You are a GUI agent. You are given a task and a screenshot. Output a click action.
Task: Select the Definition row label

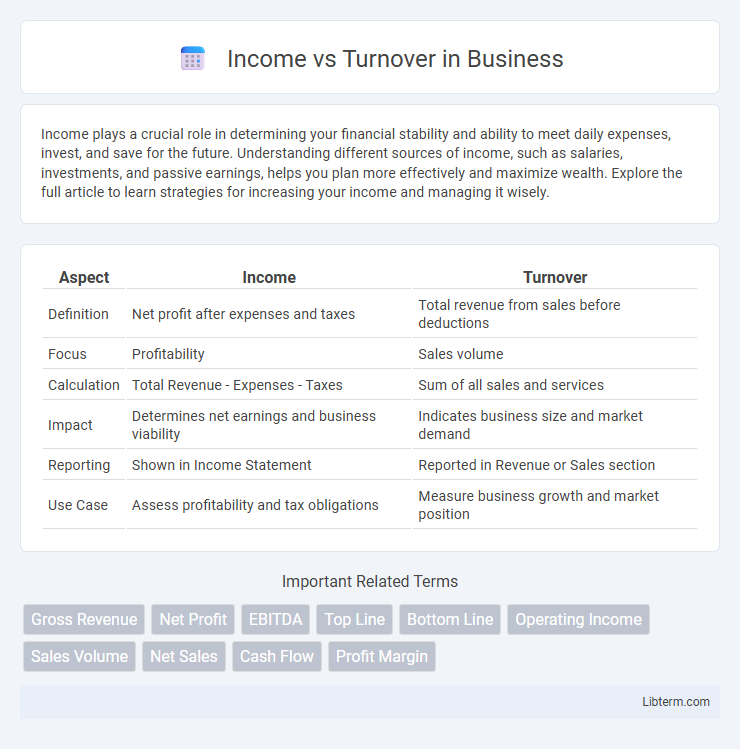(x=78, y=314)
